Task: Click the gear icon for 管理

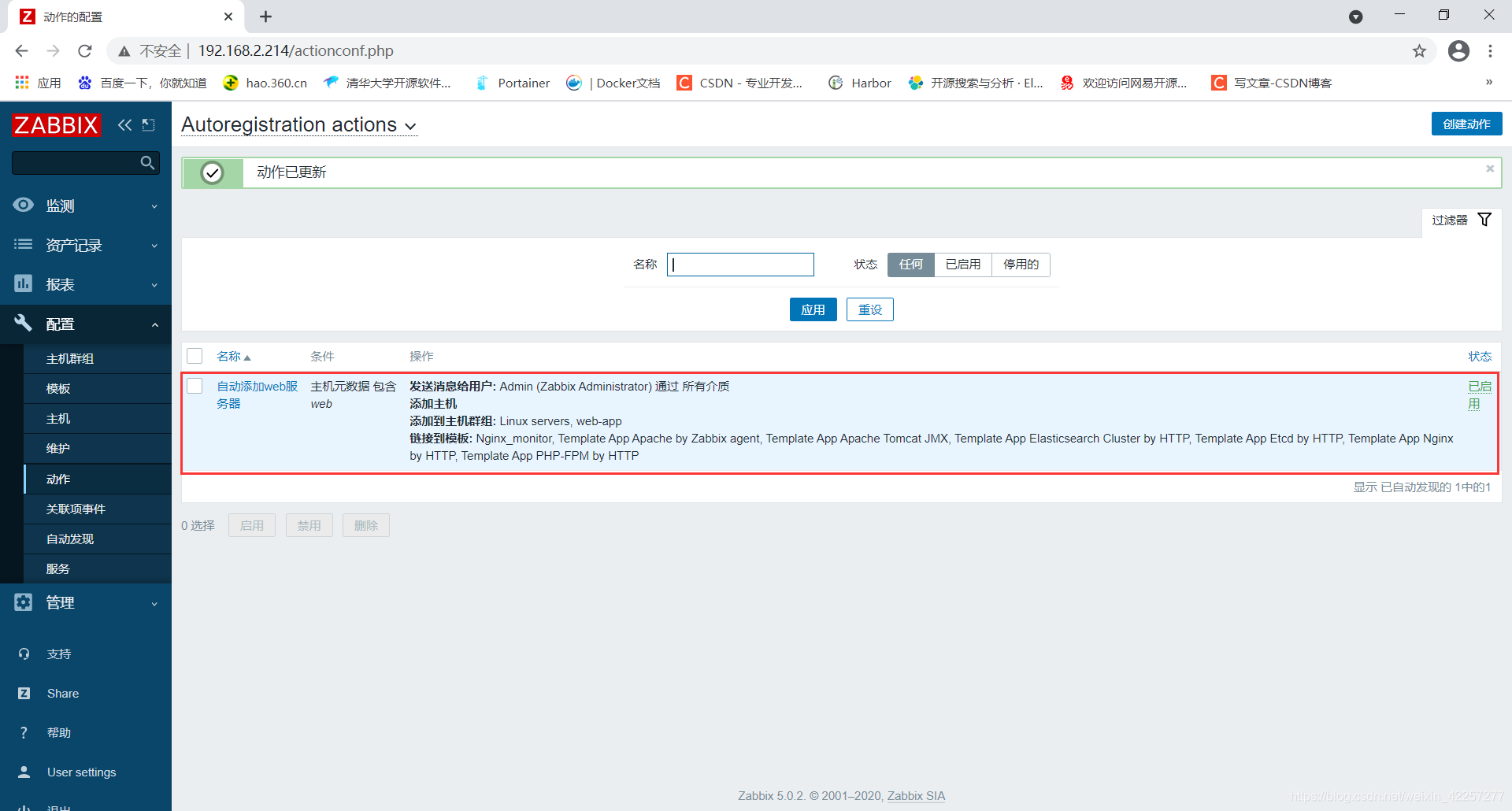Action: pos(24,602)
